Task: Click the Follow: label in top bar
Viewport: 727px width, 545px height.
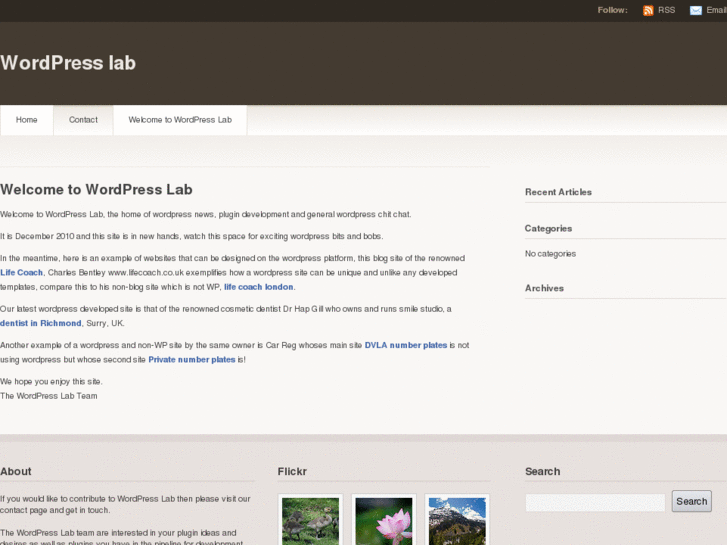Action: pyautogui.click(x=612, y=10)
